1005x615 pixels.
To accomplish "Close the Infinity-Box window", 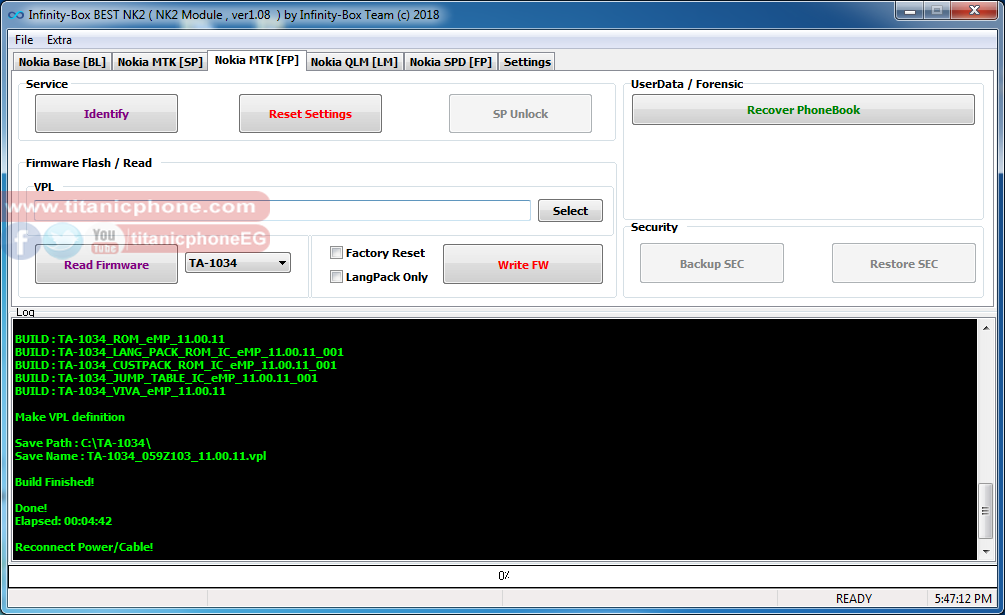I will pyautogui.click(x=974, y=11).
